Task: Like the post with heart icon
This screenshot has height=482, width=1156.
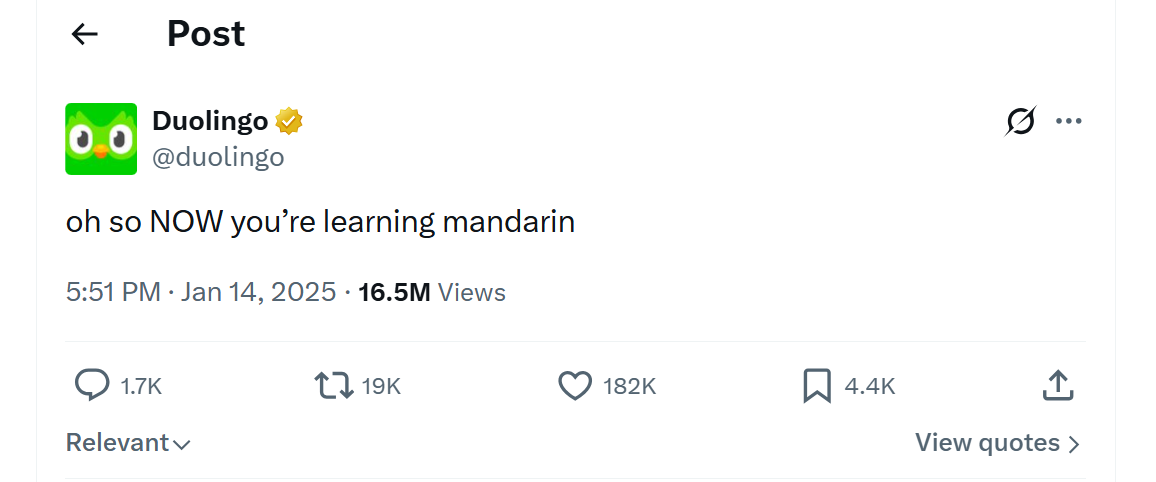Action: click(575, 385)
